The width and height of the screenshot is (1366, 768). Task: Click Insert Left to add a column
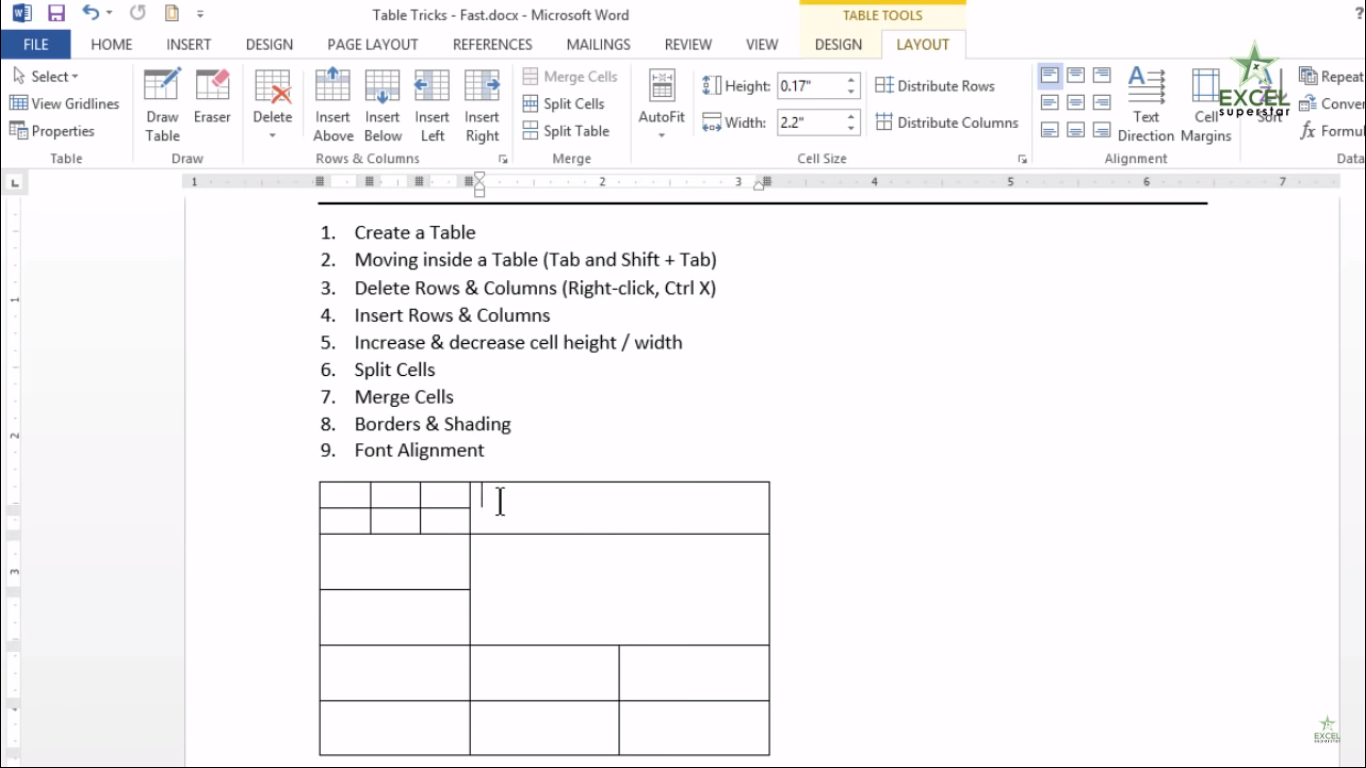[x=432, y=106]
